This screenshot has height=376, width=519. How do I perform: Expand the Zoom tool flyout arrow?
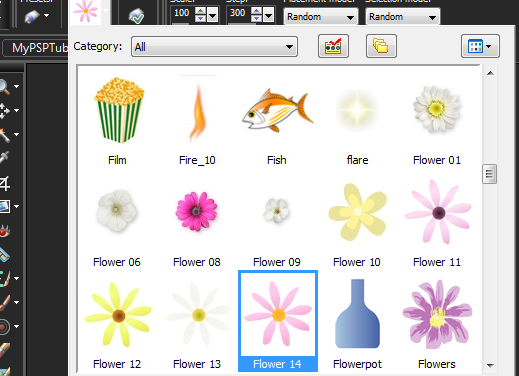point(17,87)
